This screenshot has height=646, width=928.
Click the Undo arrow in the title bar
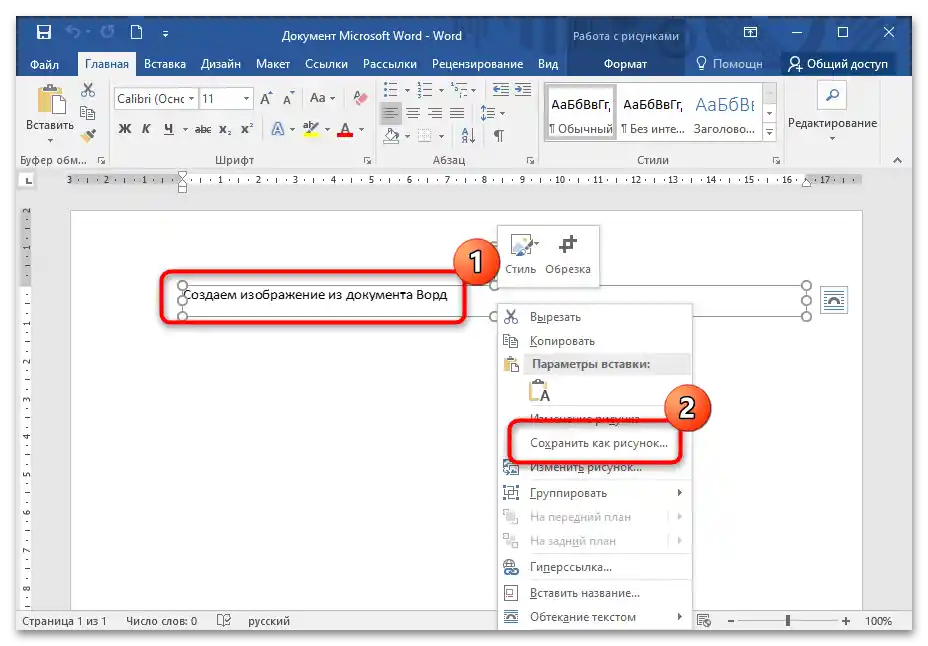[73, 33]
